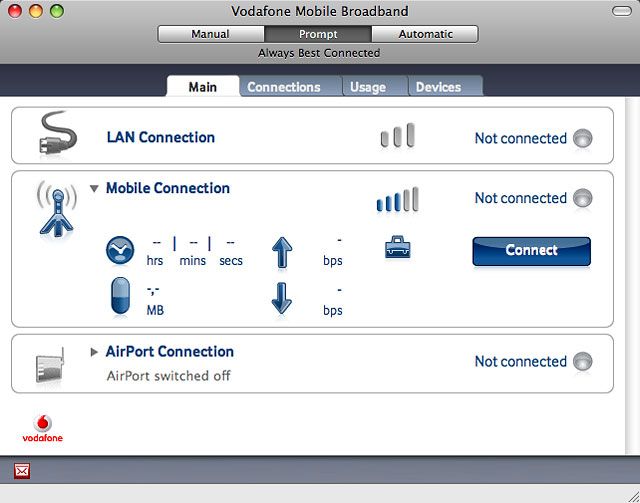Click the upload speed up arrow

tap(281, 251)
